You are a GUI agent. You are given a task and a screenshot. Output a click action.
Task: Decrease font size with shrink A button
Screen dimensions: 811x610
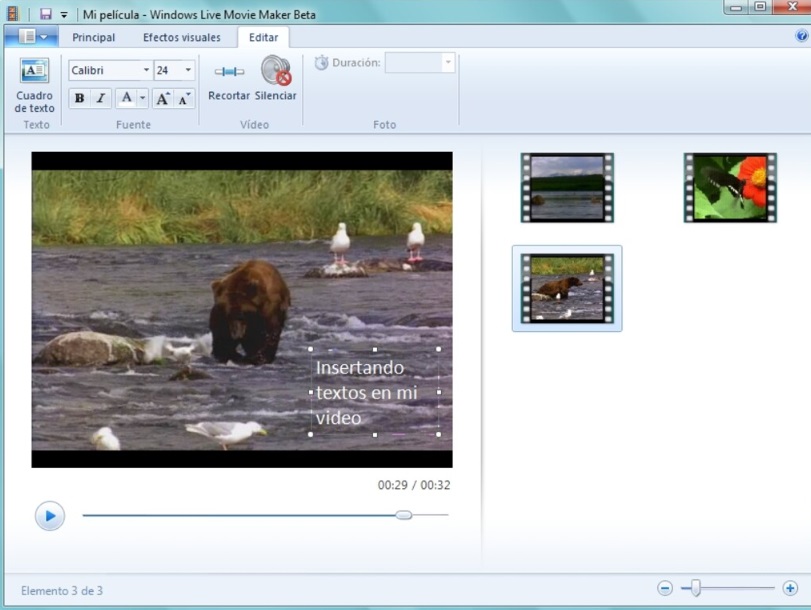185,98
